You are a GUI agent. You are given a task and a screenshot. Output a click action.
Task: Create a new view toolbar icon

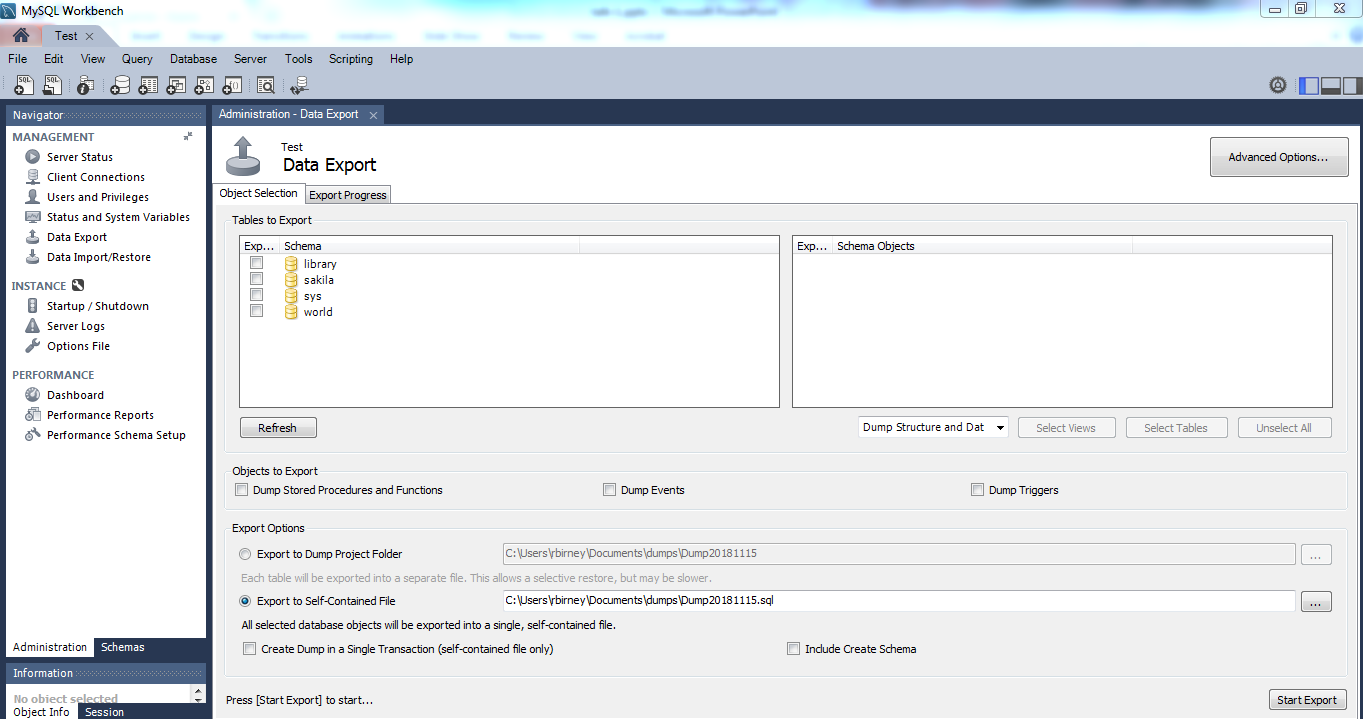point(176,85)
